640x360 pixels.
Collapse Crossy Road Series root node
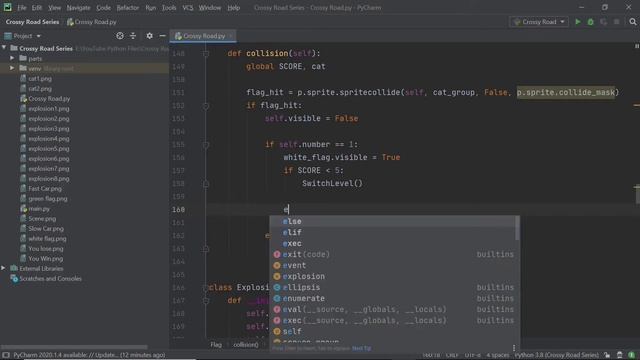(4, 48)
